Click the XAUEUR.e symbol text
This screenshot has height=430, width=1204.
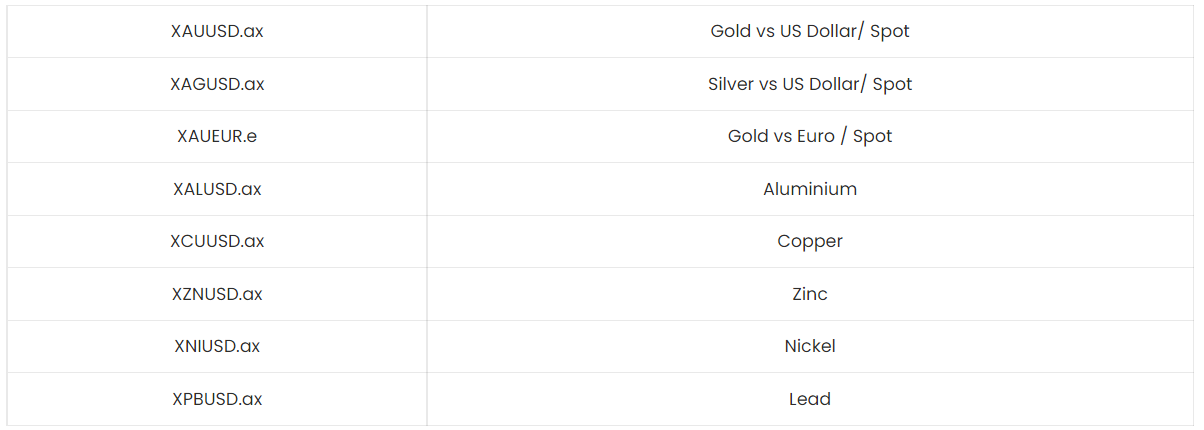coord(217,136)
